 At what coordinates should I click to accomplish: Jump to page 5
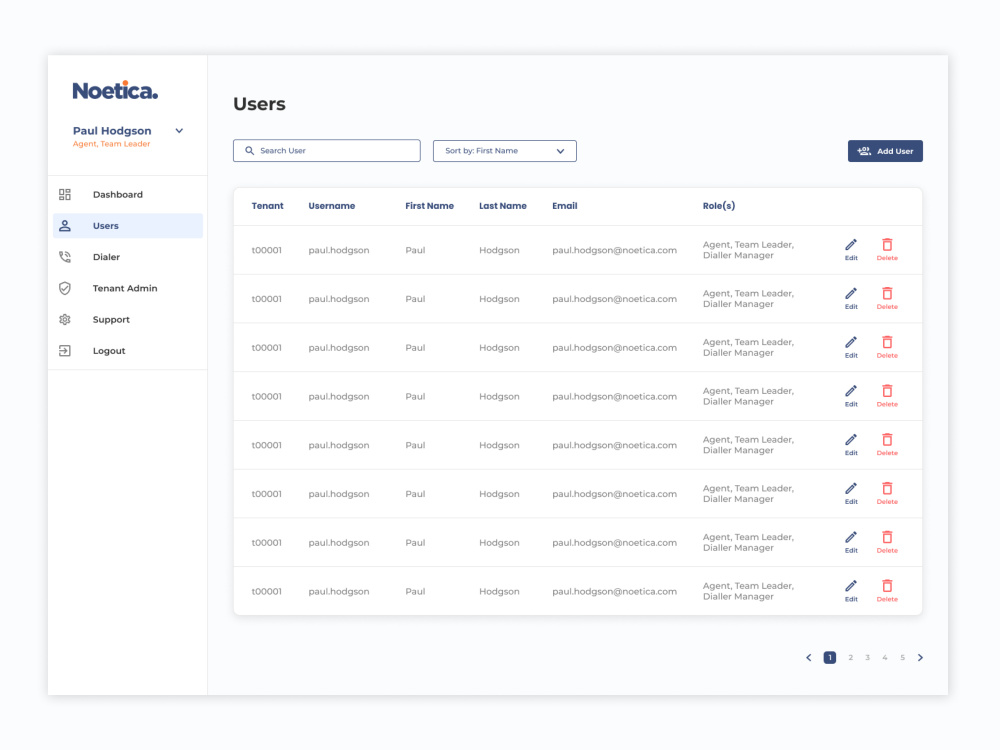point(902,658)
